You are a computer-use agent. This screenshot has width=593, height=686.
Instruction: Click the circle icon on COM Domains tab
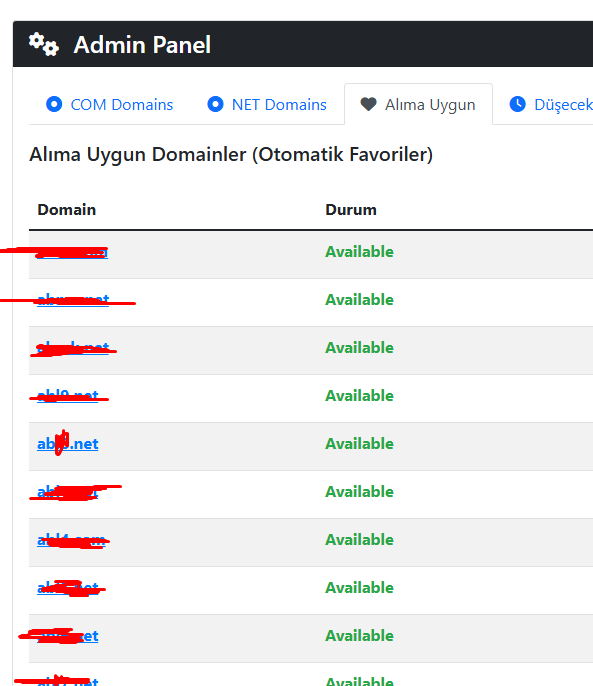54,104
